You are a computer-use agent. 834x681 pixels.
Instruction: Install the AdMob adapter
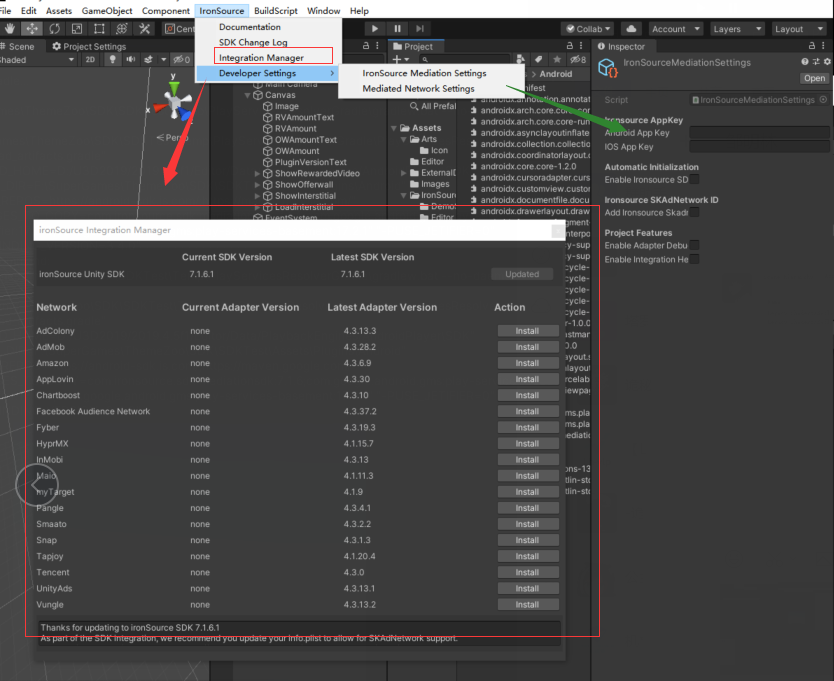528,347
